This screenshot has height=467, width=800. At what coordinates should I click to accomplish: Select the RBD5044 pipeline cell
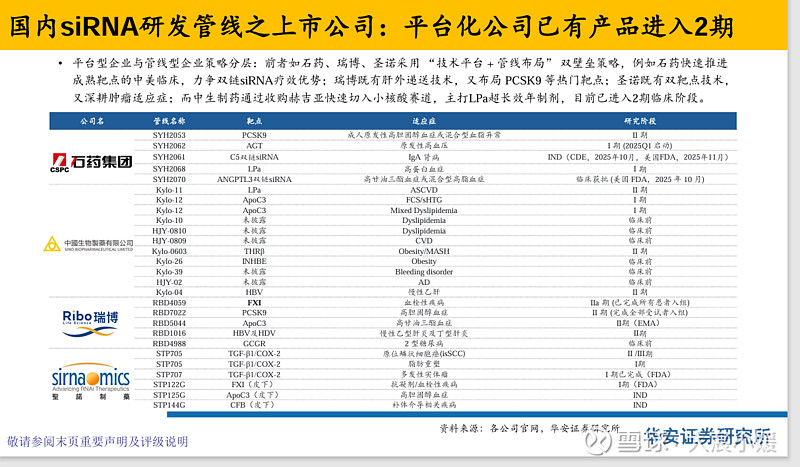pyautogui.click(x=169, y=323)
